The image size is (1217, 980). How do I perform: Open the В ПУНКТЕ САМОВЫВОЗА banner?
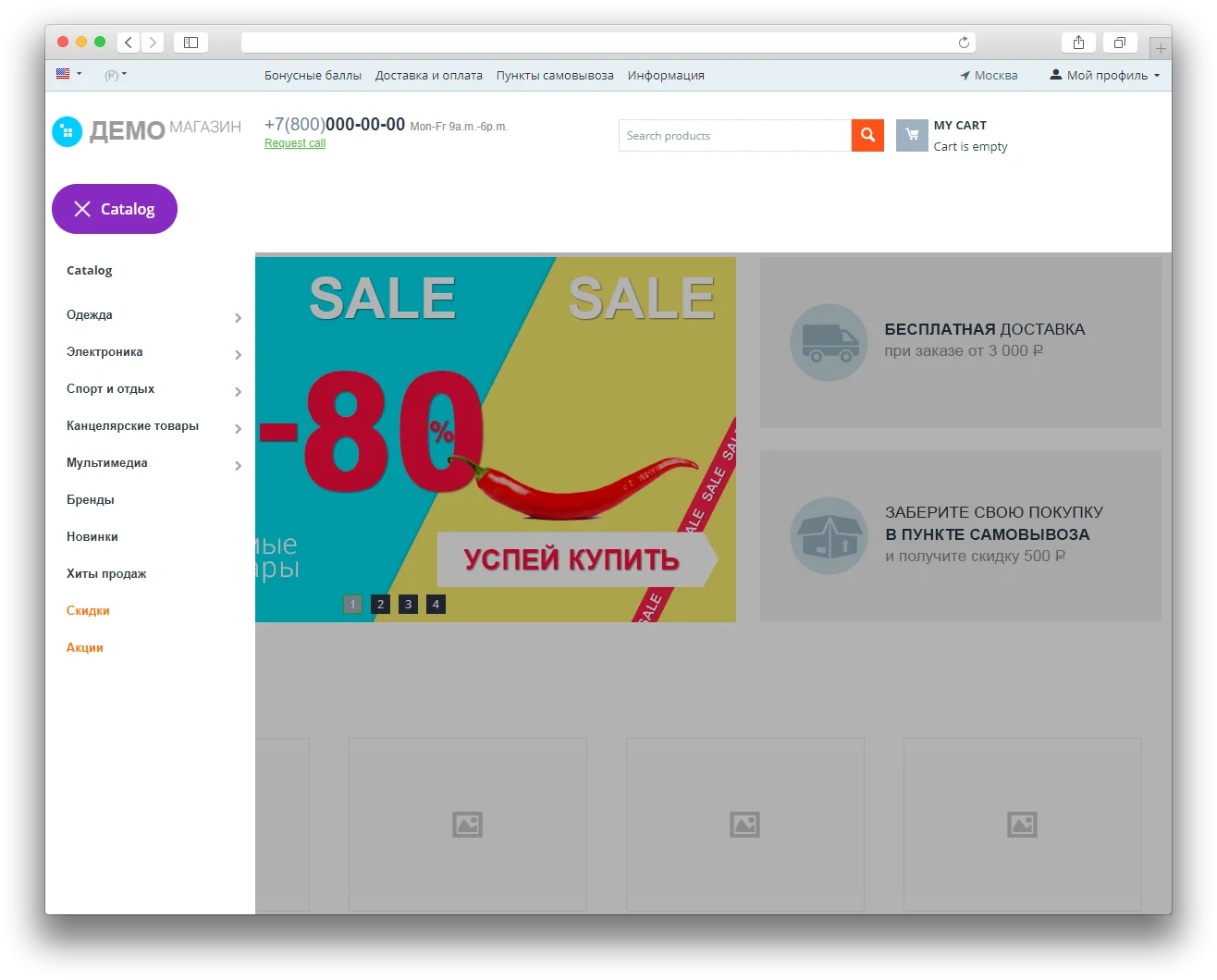pos(961,536)
